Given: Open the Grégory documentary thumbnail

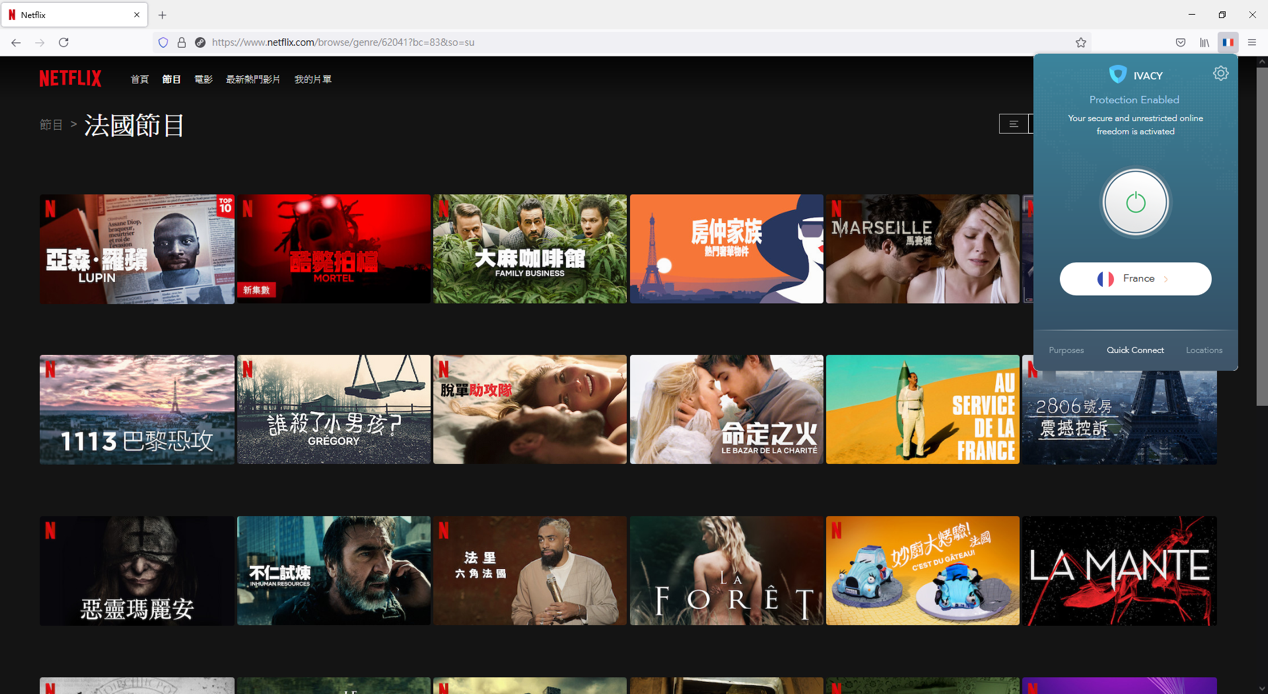Looking at the screenshot, I should point(333,410).
